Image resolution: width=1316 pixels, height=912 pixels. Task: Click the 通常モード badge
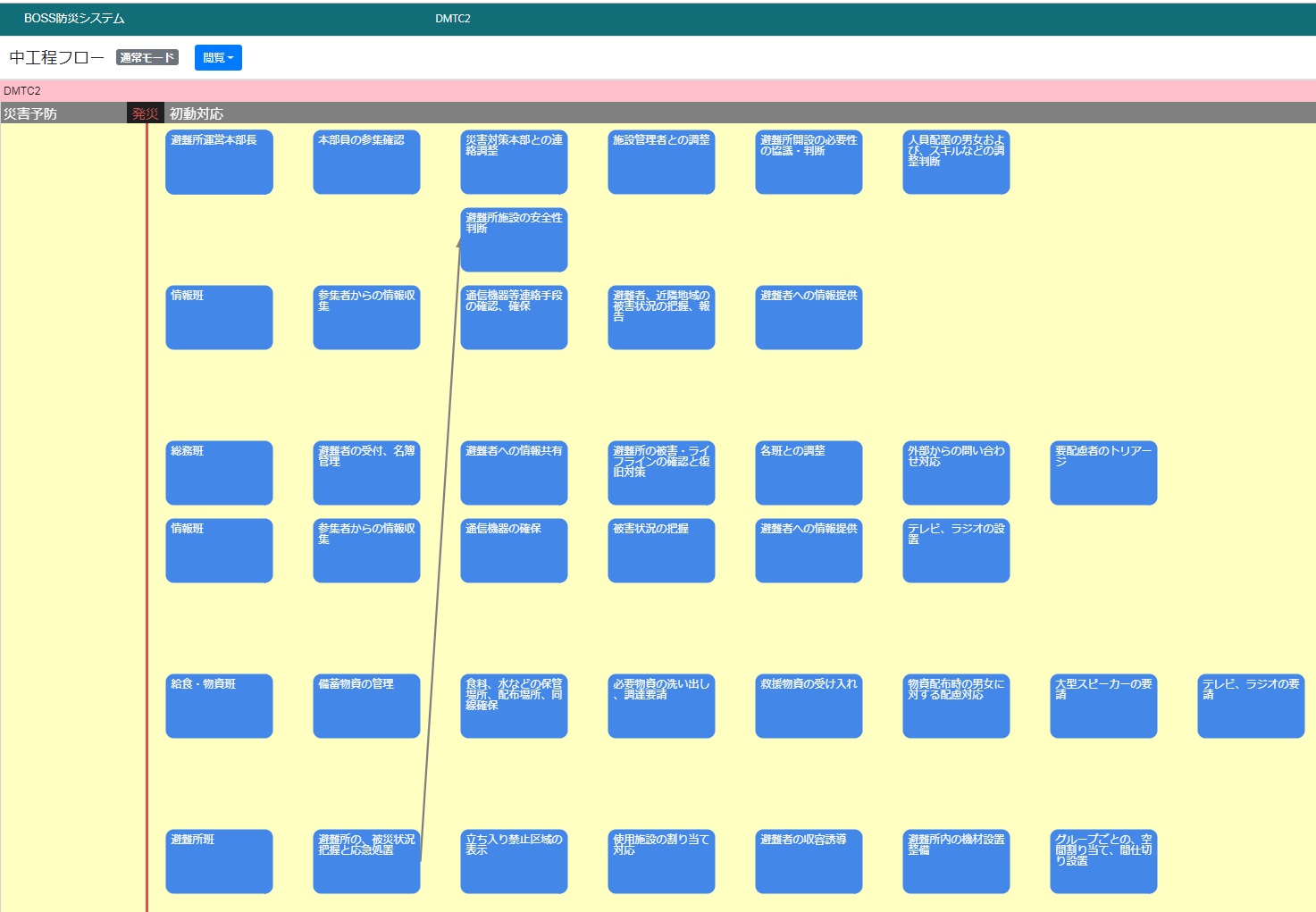147,58
